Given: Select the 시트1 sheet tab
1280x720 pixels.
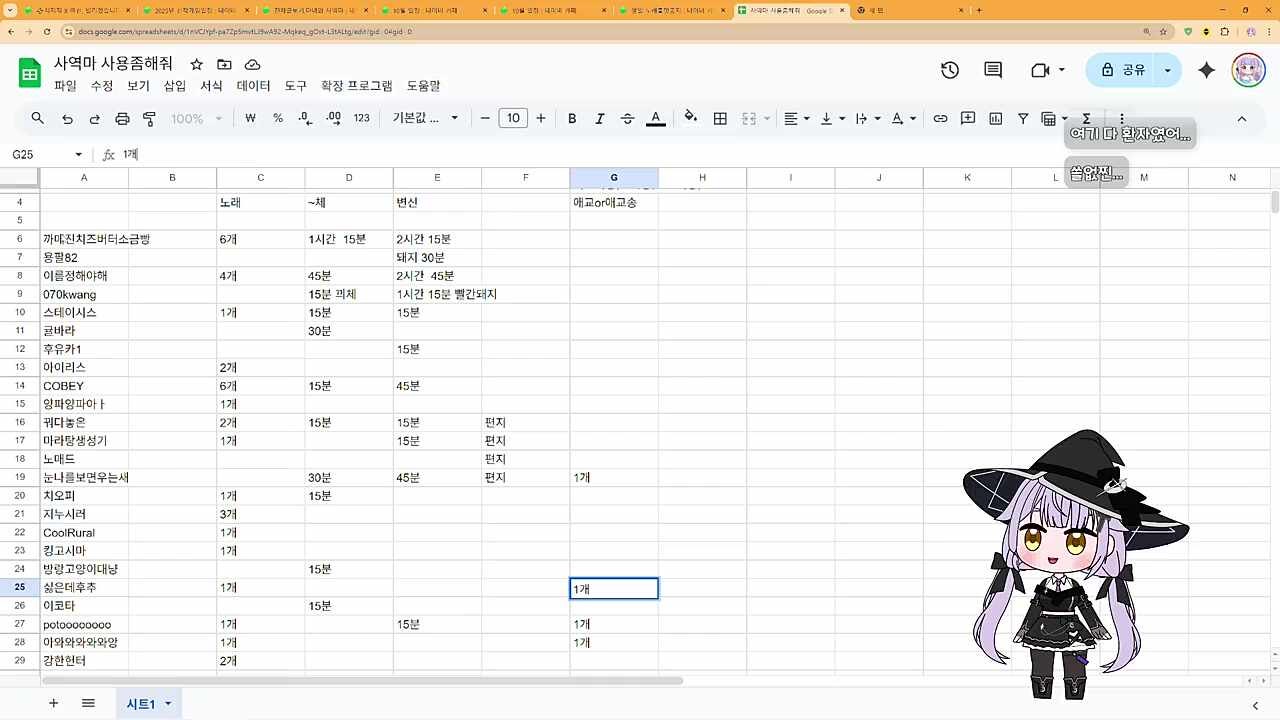Looking at the screenshot, I should 148,704.
